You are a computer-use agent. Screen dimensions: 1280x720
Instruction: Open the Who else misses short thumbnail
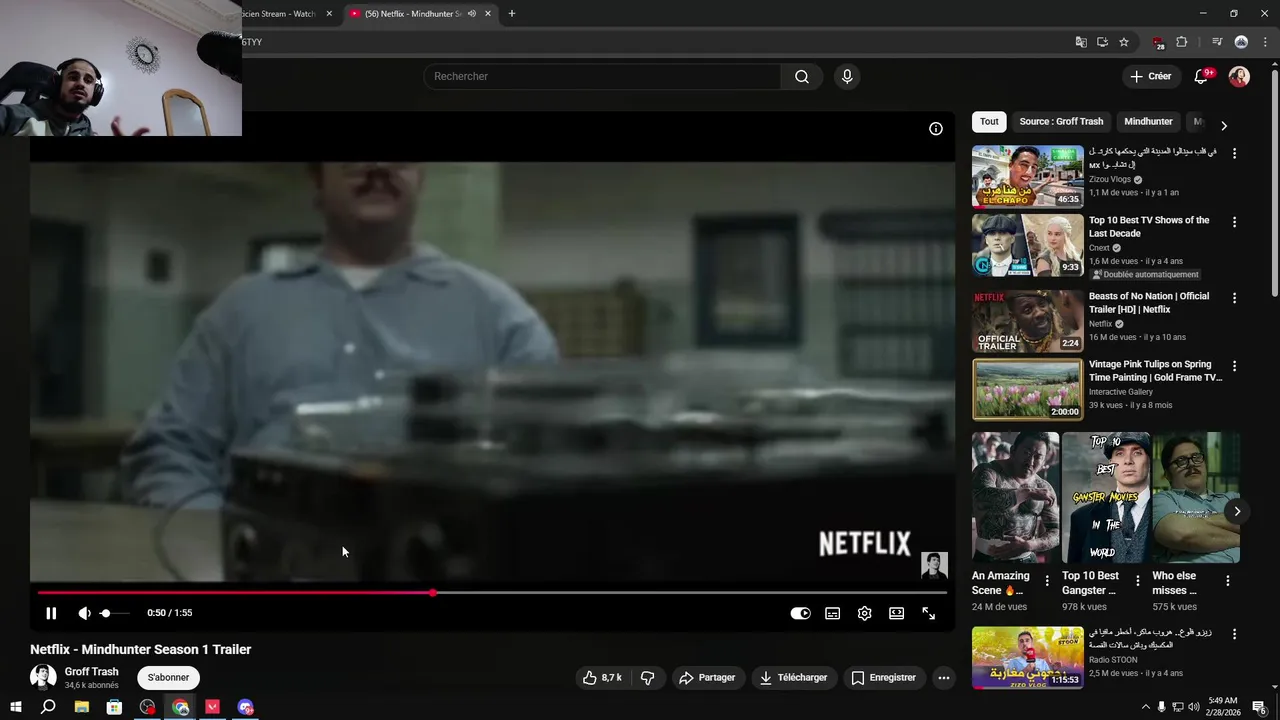click(1196, 497)
